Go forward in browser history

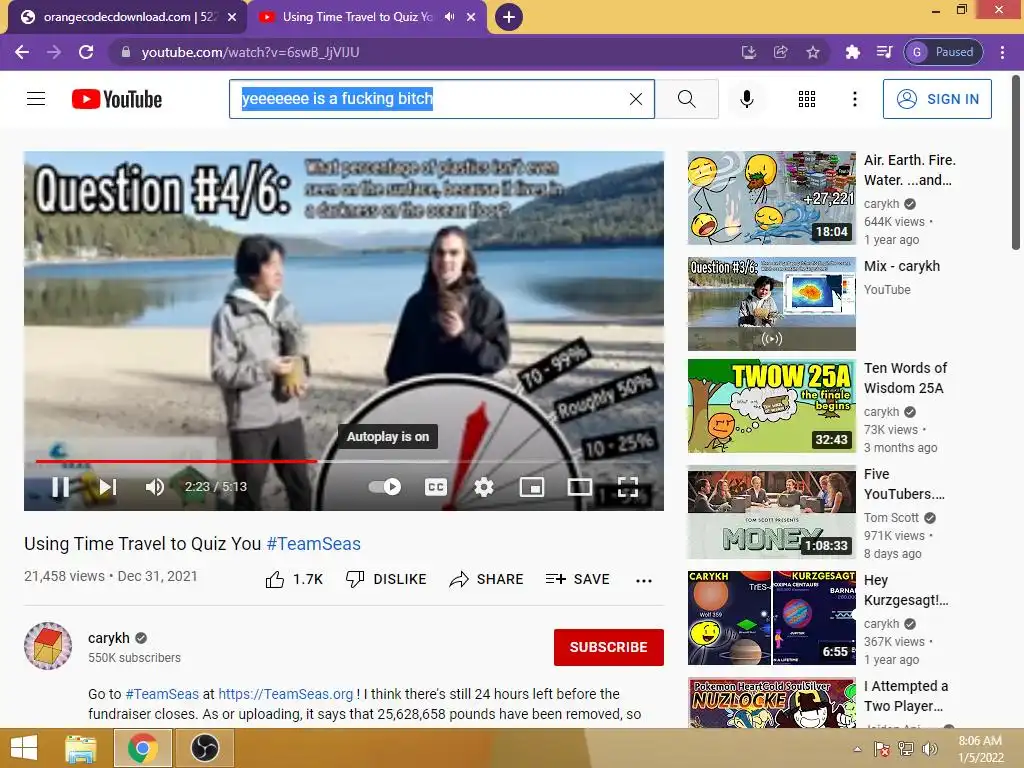point(54,52)
